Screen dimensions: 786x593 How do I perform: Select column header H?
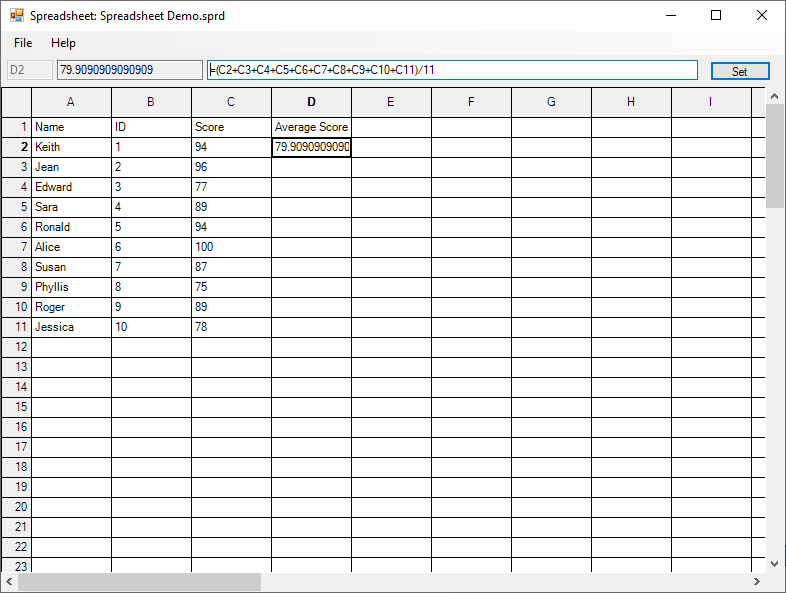point(631,102)
